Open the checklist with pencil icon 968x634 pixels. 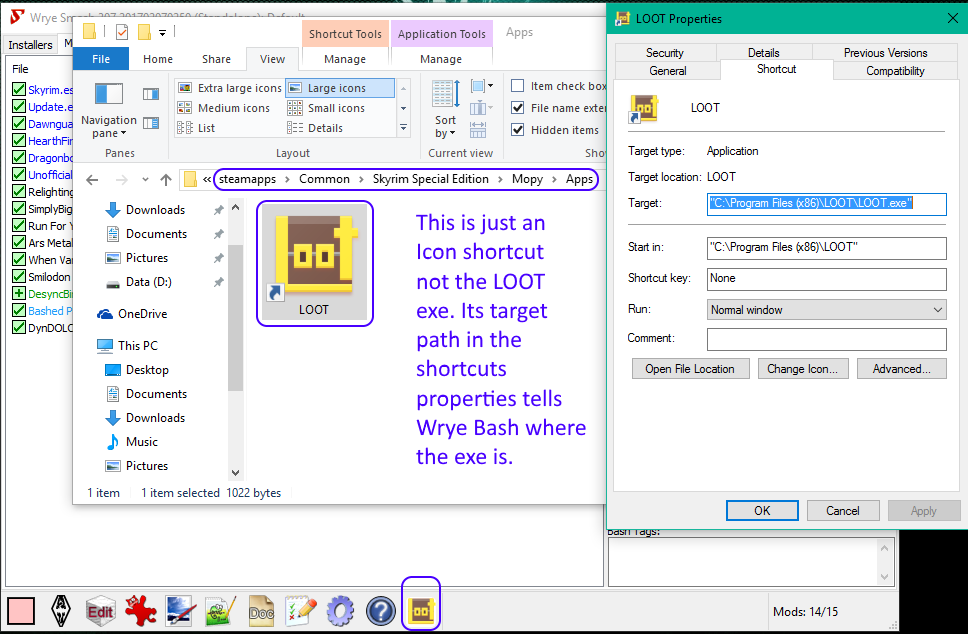pos(301,610)
